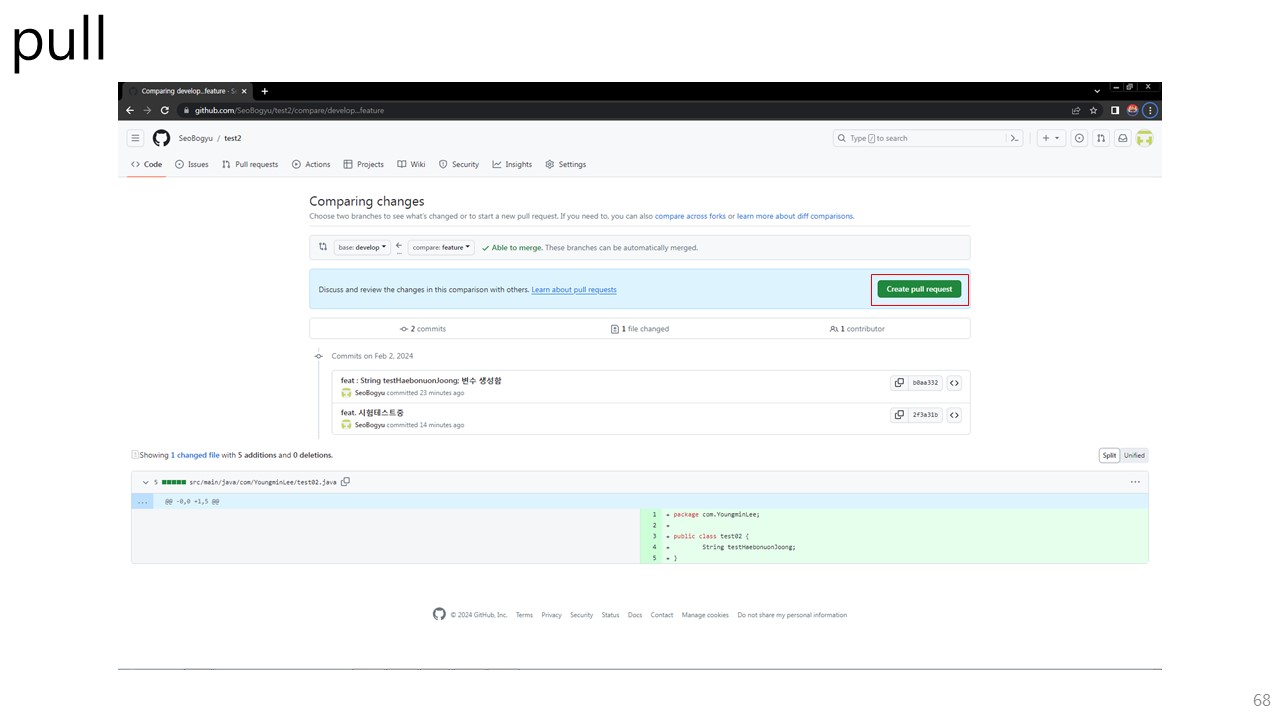Switch to the Settings tab
Screen dimensions: 1280x720
566,164
